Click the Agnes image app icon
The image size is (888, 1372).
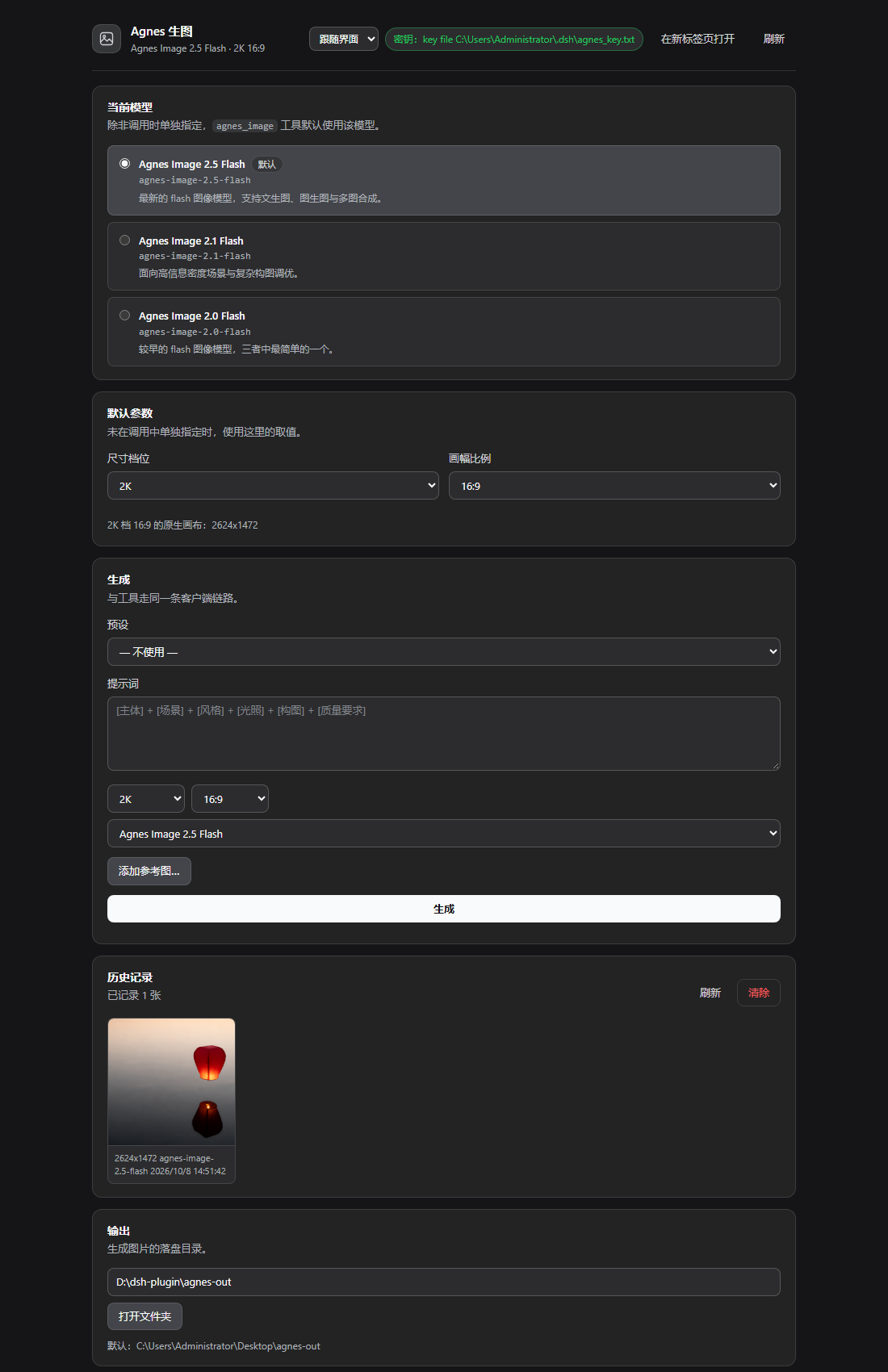[x=107, y=39]
